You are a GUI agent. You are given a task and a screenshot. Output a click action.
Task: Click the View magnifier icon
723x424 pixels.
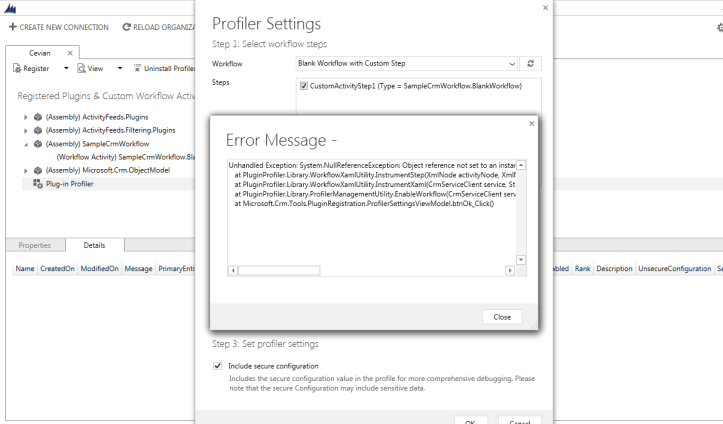82,68
